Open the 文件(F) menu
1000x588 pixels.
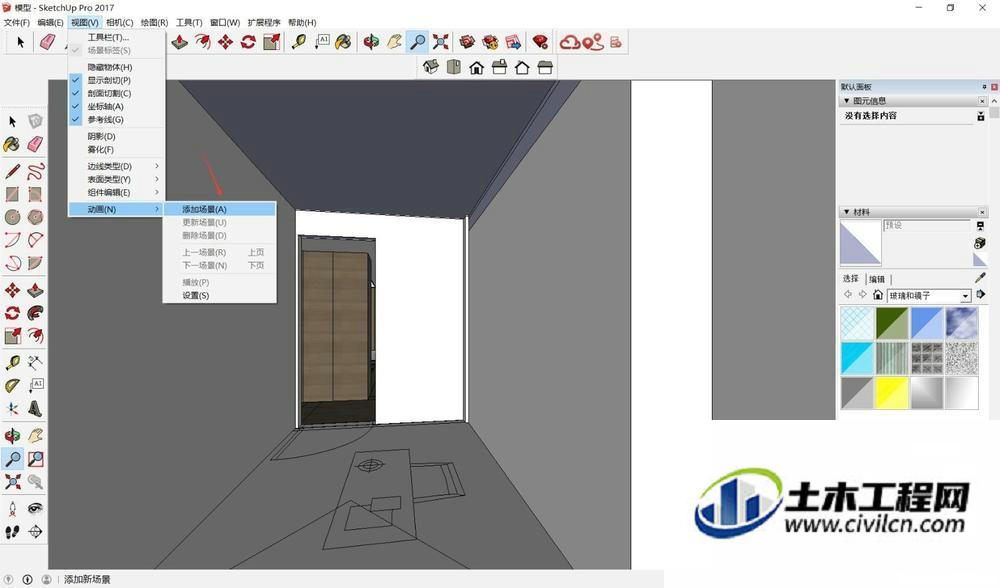coord(17,22)
